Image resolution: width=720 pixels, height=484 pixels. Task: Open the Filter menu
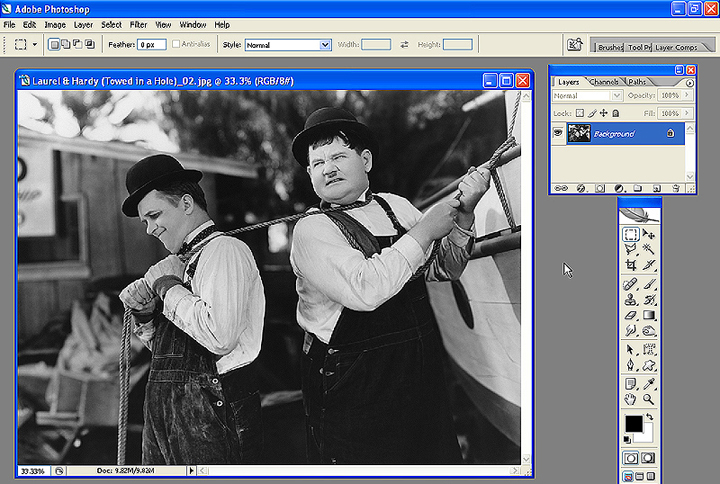138,24
